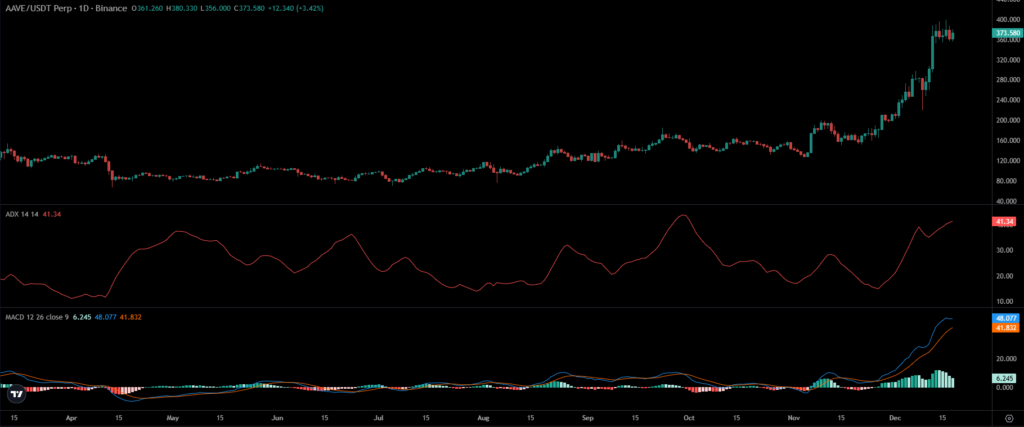1024x427 pixels.
Task: Click signal legend value 41.832 in orange
Action: click(131, 317)
